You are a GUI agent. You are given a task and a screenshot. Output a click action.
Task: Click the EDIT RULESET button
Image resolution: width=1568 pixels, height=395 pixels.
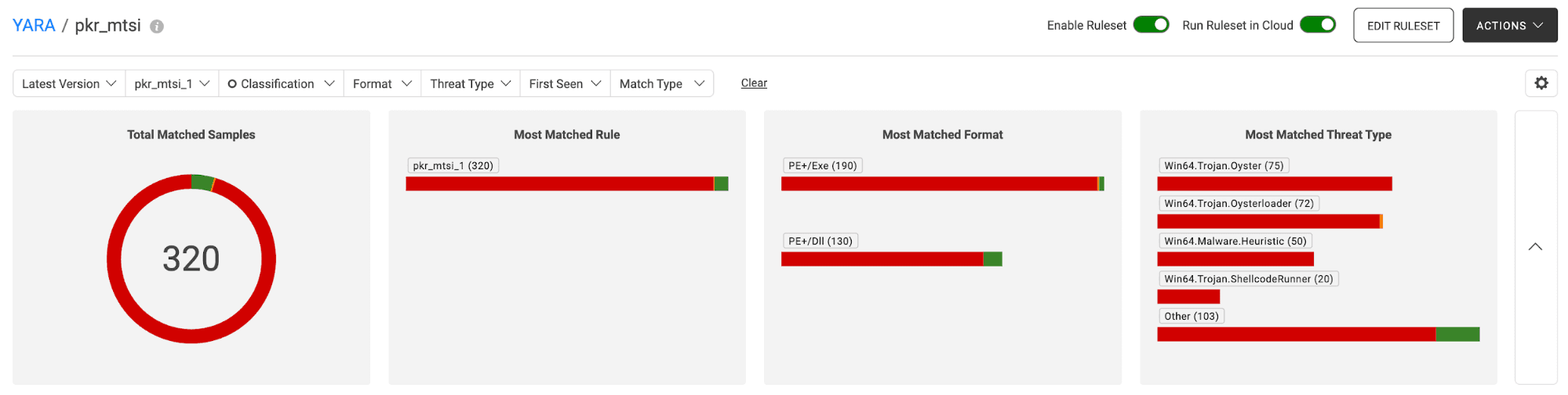(x=1402, y=26)
